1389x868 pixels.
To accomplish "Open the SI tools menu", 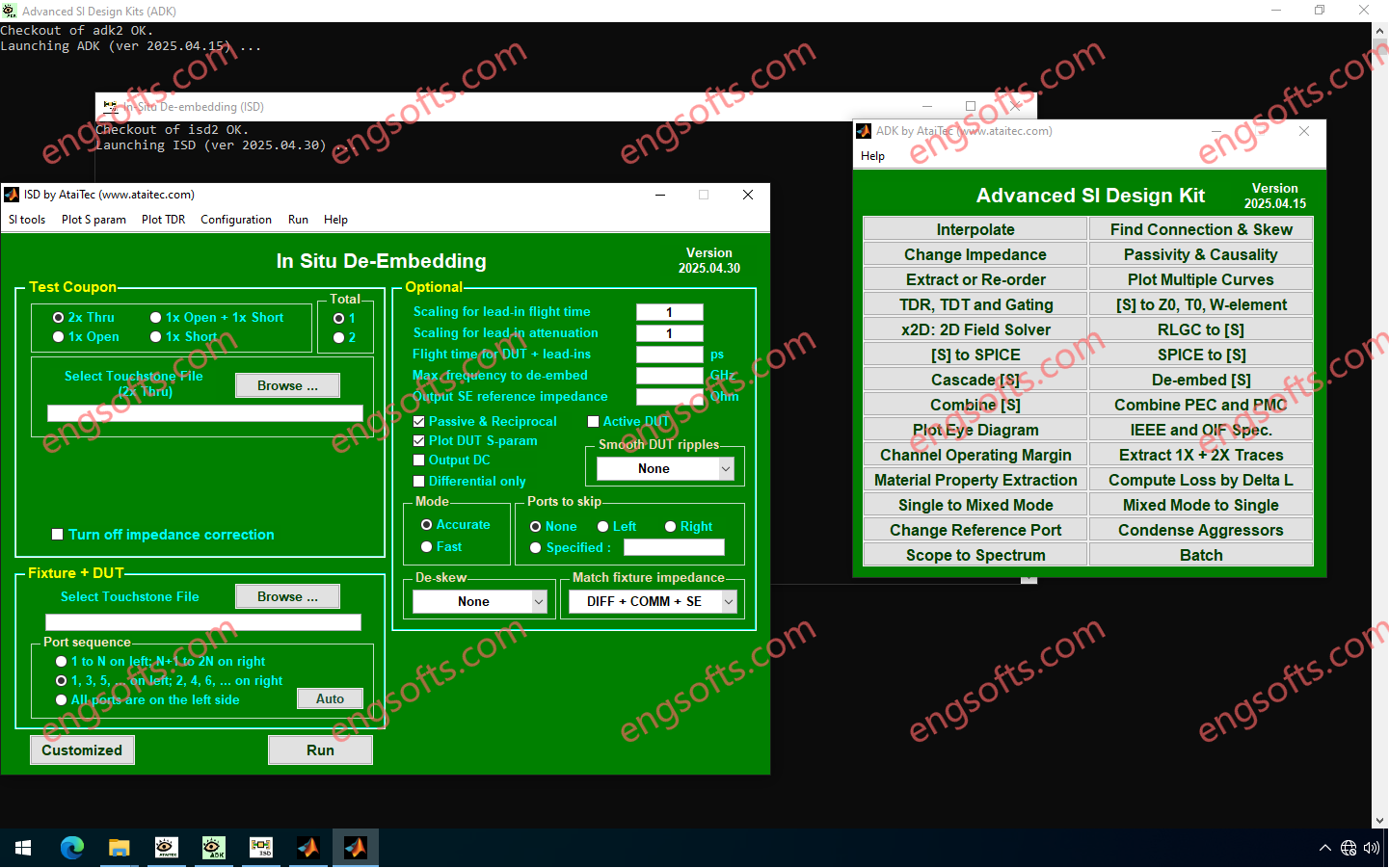I will (27, 220).
